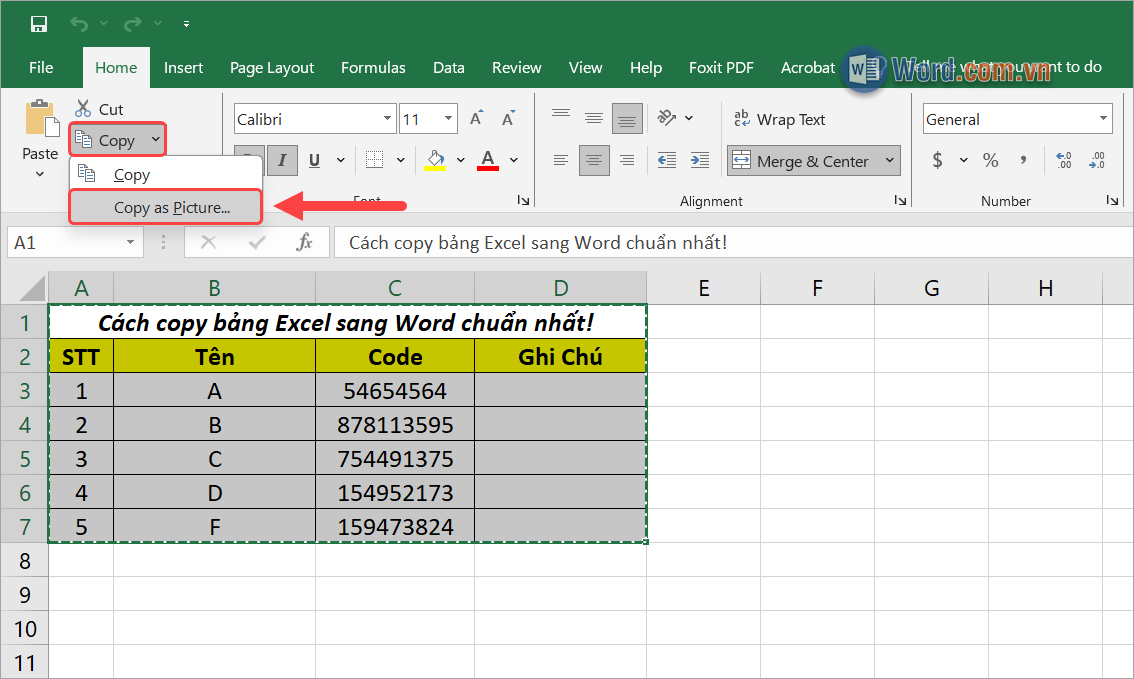Apply the yellow fill color bucket
Viewport: 1134px width, 679px height.
pos(435,160)
